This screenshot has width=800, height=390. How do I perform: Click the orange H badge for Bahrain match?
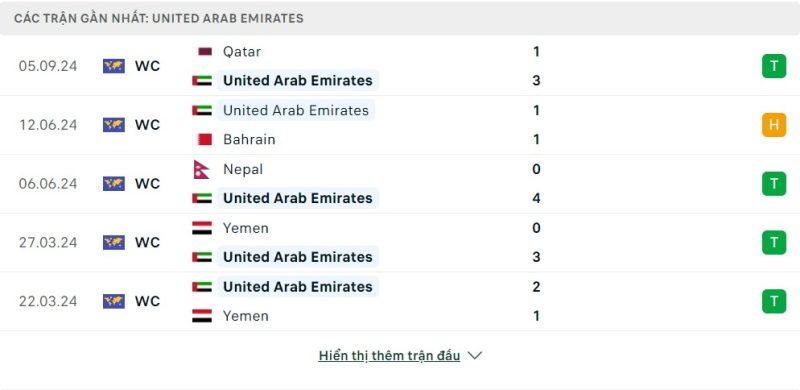tap(774, 125)
